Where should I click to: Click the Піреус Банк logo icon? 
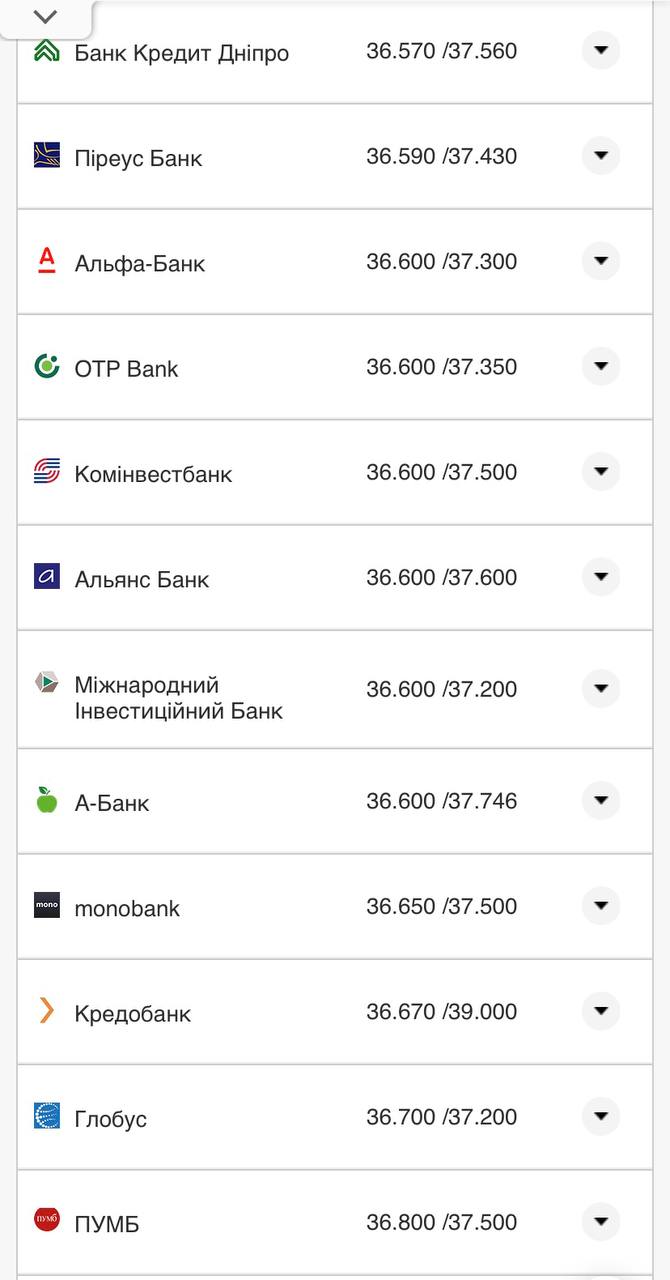[47, 155]
